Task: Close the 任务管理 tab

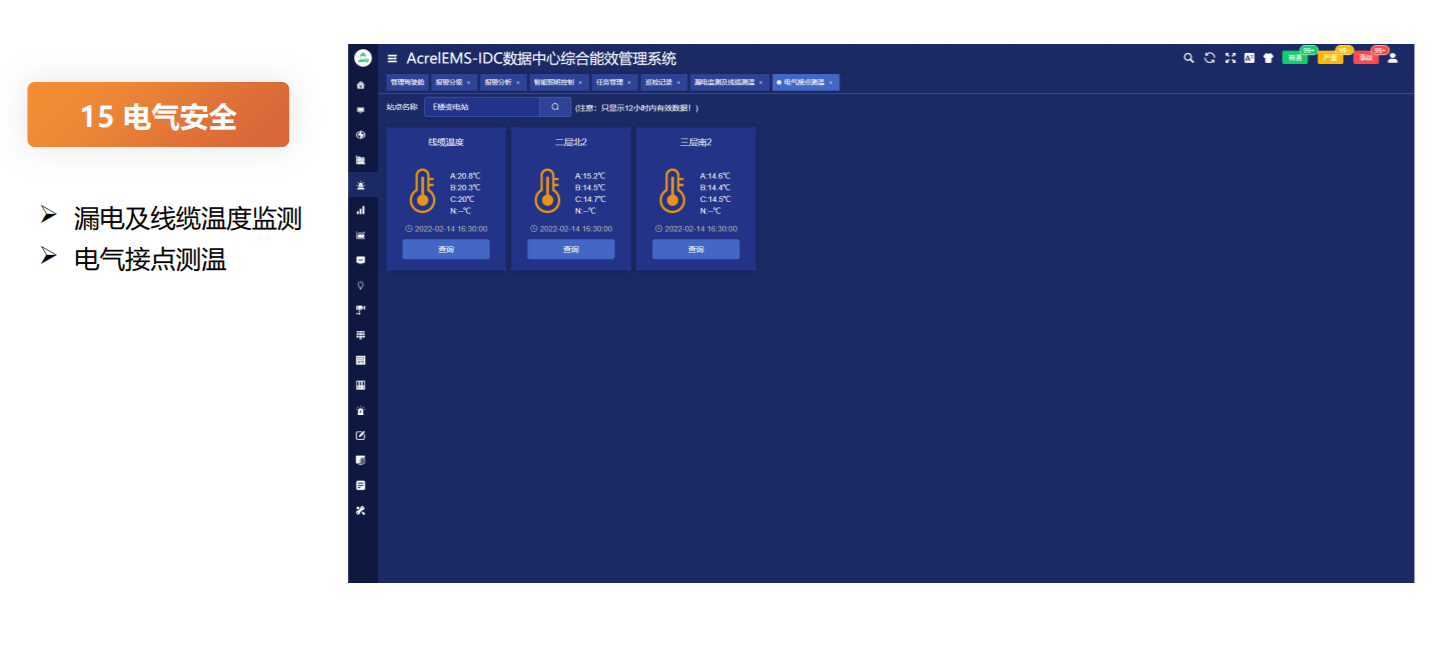Action: click(629, 82)
